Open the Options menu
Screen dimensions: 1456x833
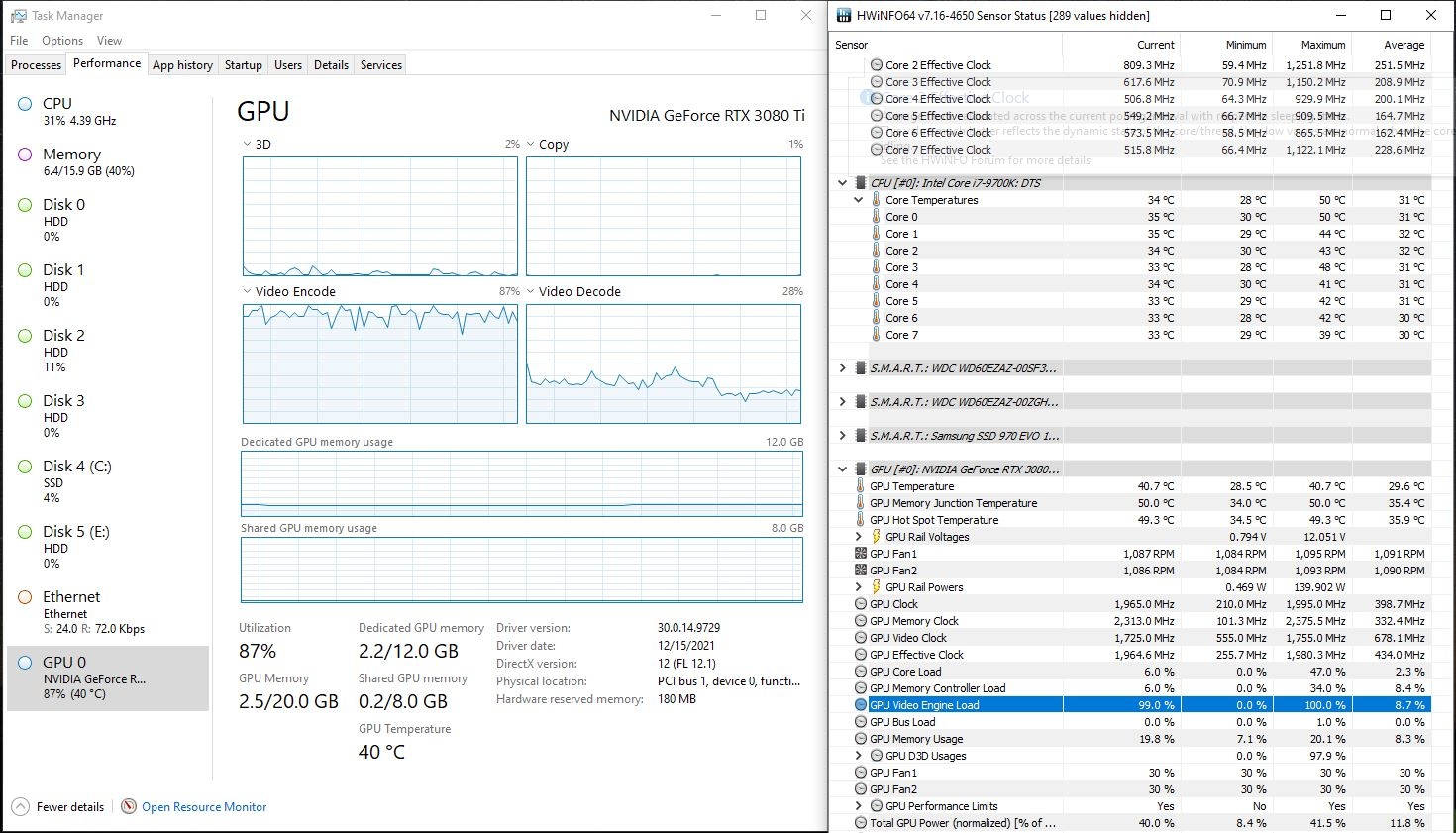point(62,41)
